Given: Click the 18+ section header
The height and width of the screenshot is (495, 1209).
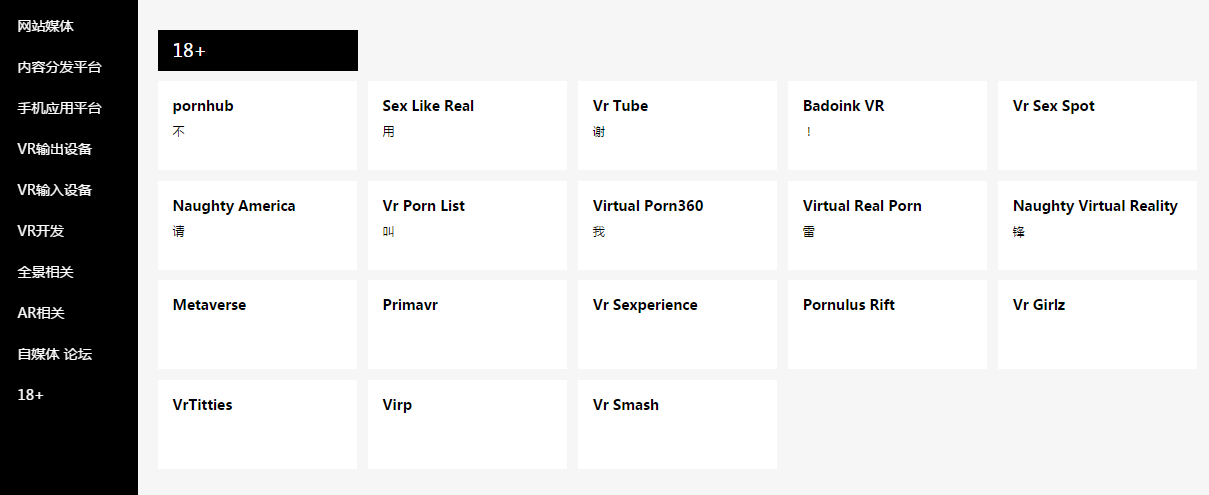Looking at the screenshot, I should [257, 51].
